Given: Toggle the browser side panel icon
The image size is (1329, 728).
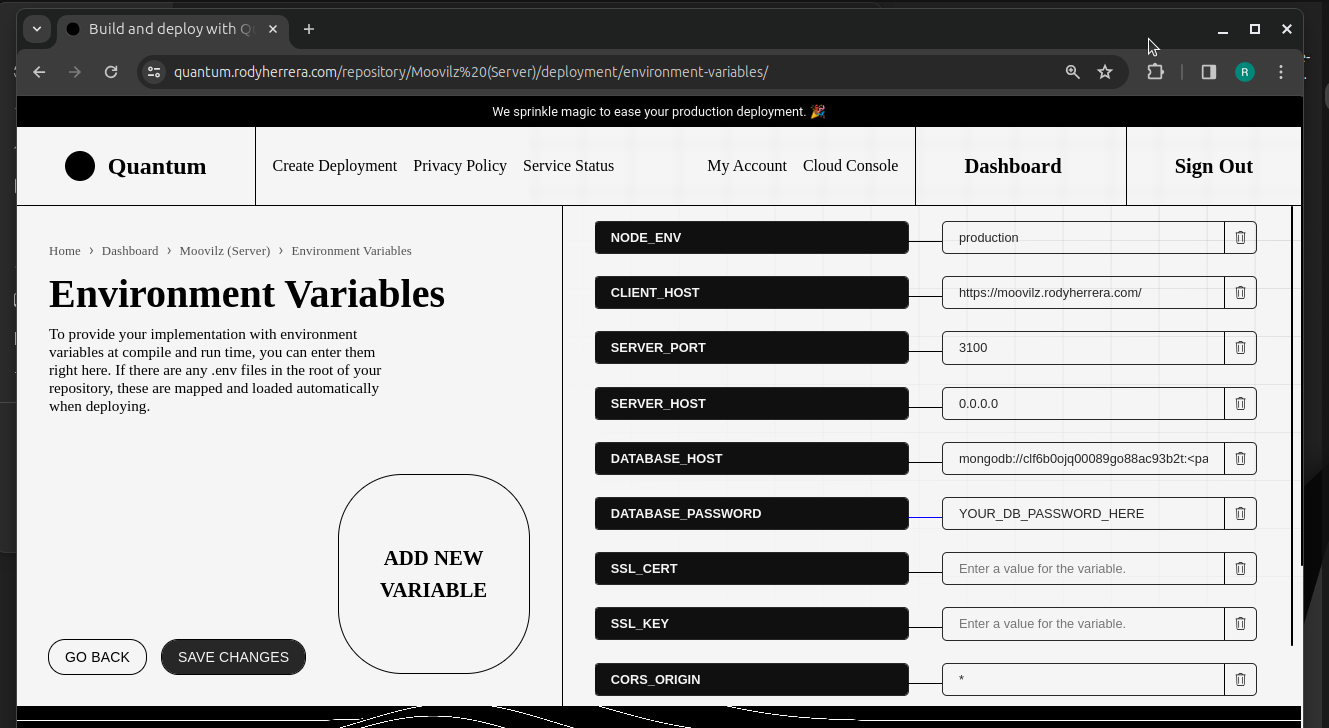Looking at the screenshot, I should [1208, 72].
